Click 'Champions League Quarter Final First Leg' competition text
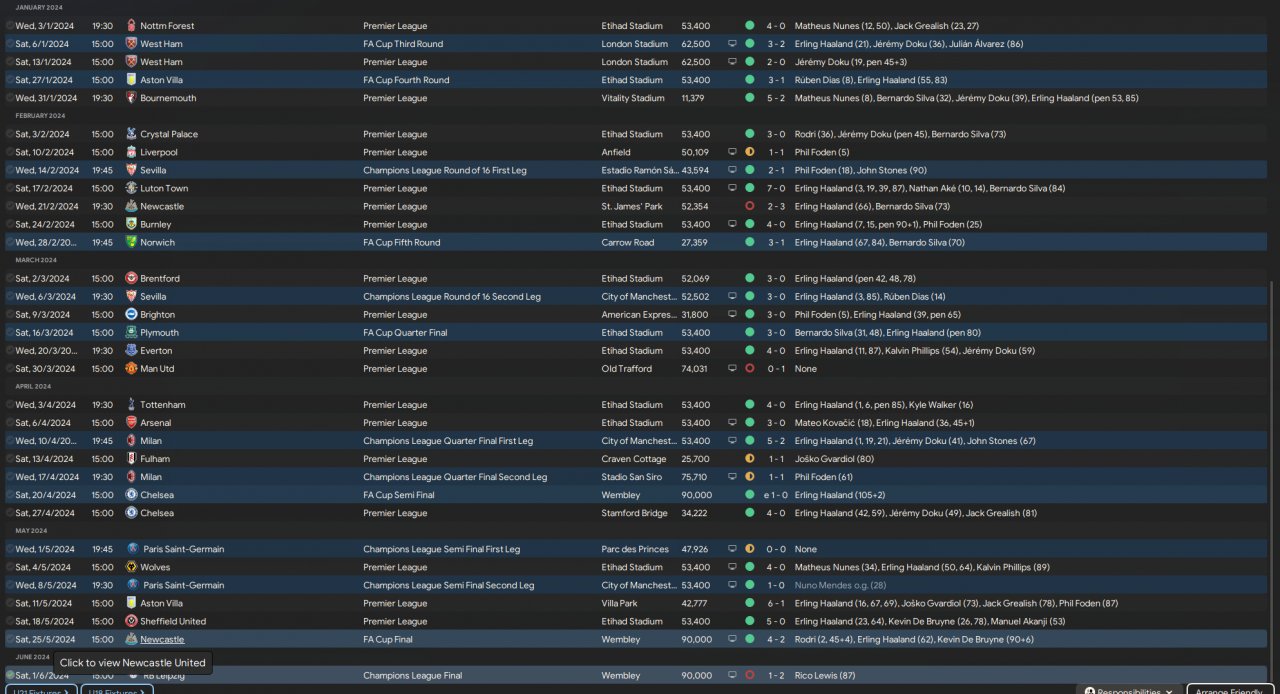Screen dimensions: 1280x694 tap(448, 440)
